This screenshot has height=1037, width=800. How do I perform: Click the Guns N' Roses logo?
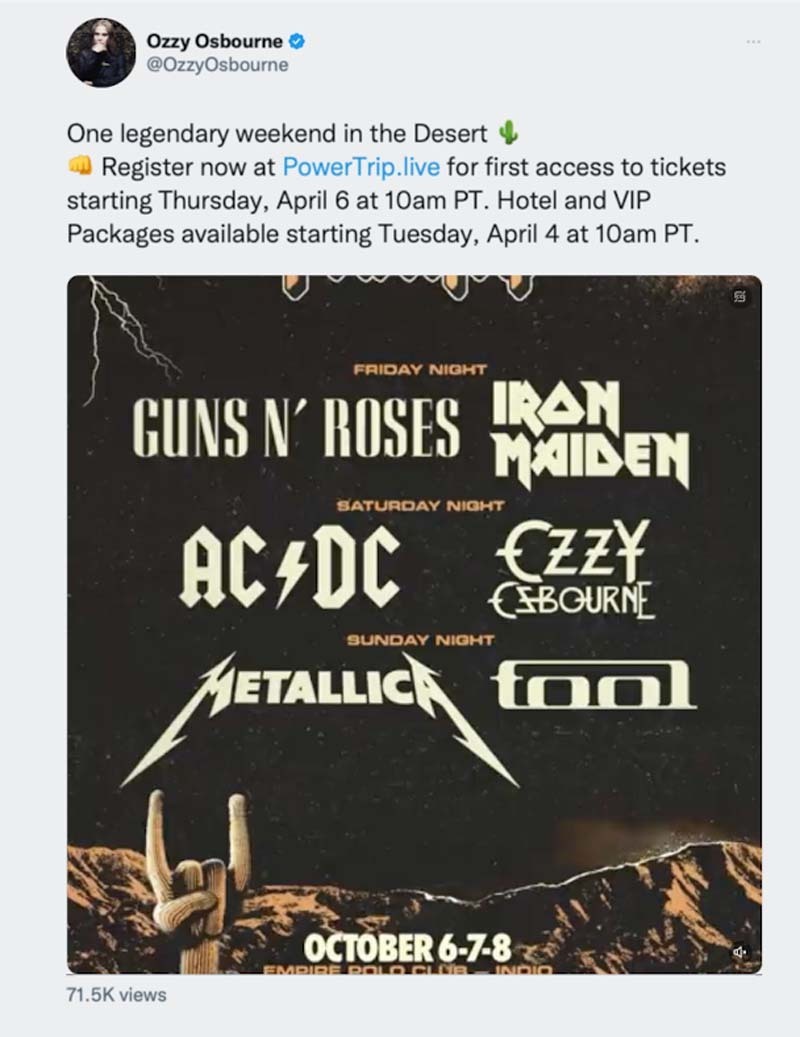(296, 428)
